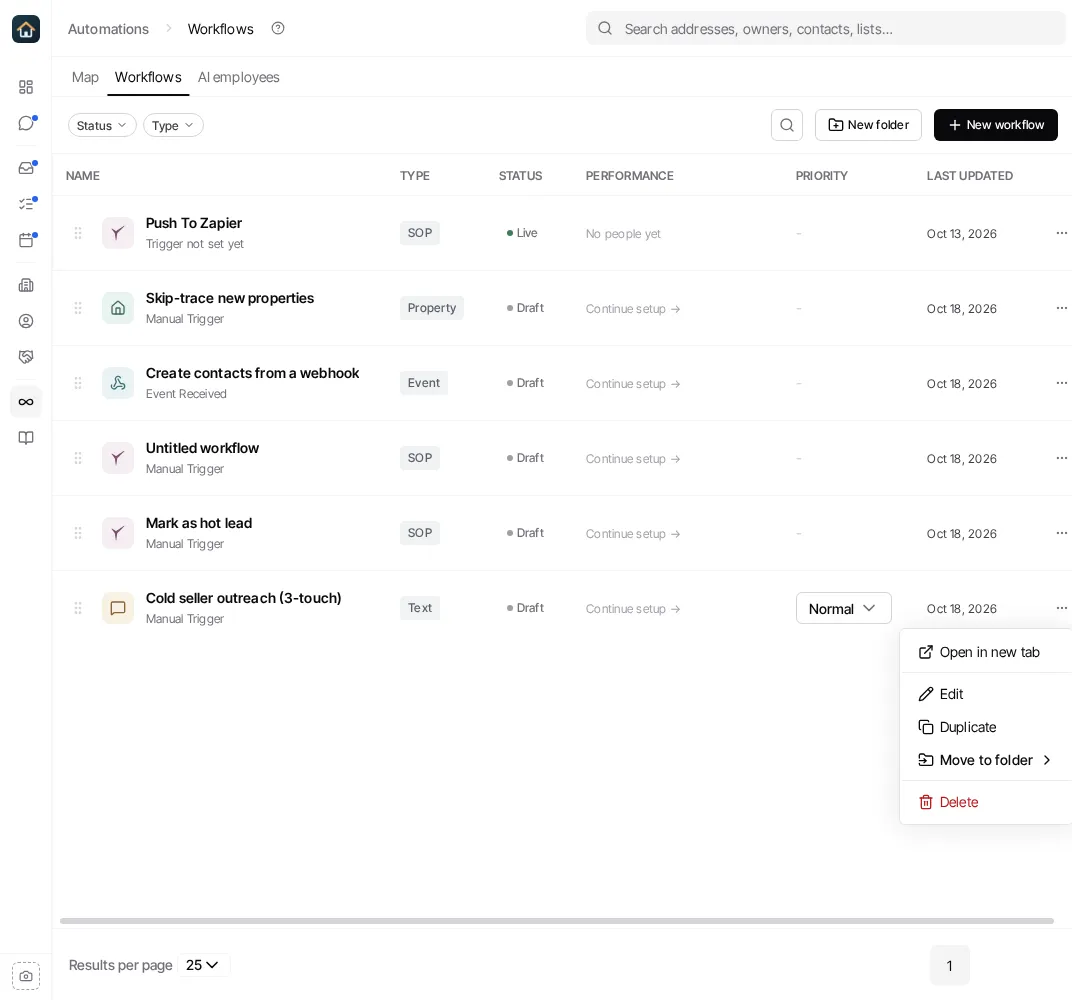Click the drag handle of Push To Zapier row

click(x=78, y=233)
